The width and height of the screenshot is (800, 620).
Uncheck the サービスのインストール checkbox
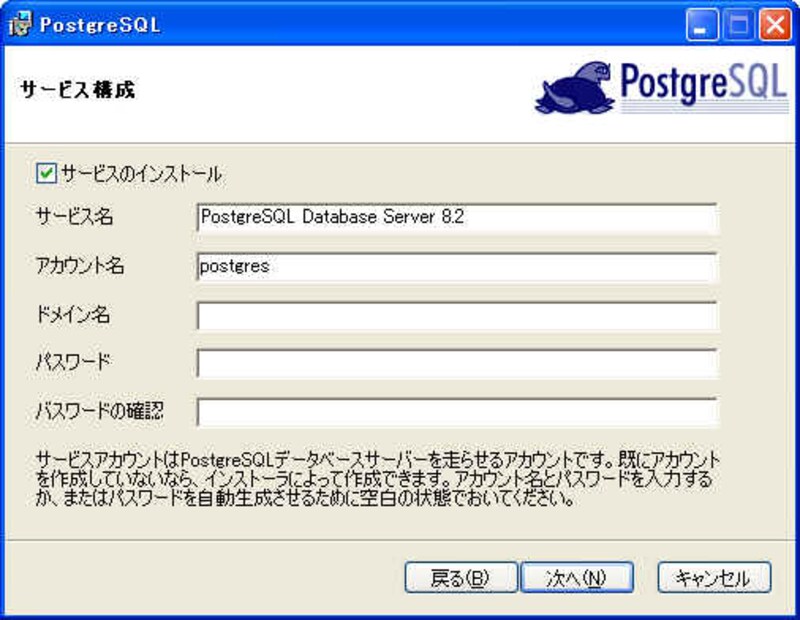pyautogui.click(x=46, y=173)
